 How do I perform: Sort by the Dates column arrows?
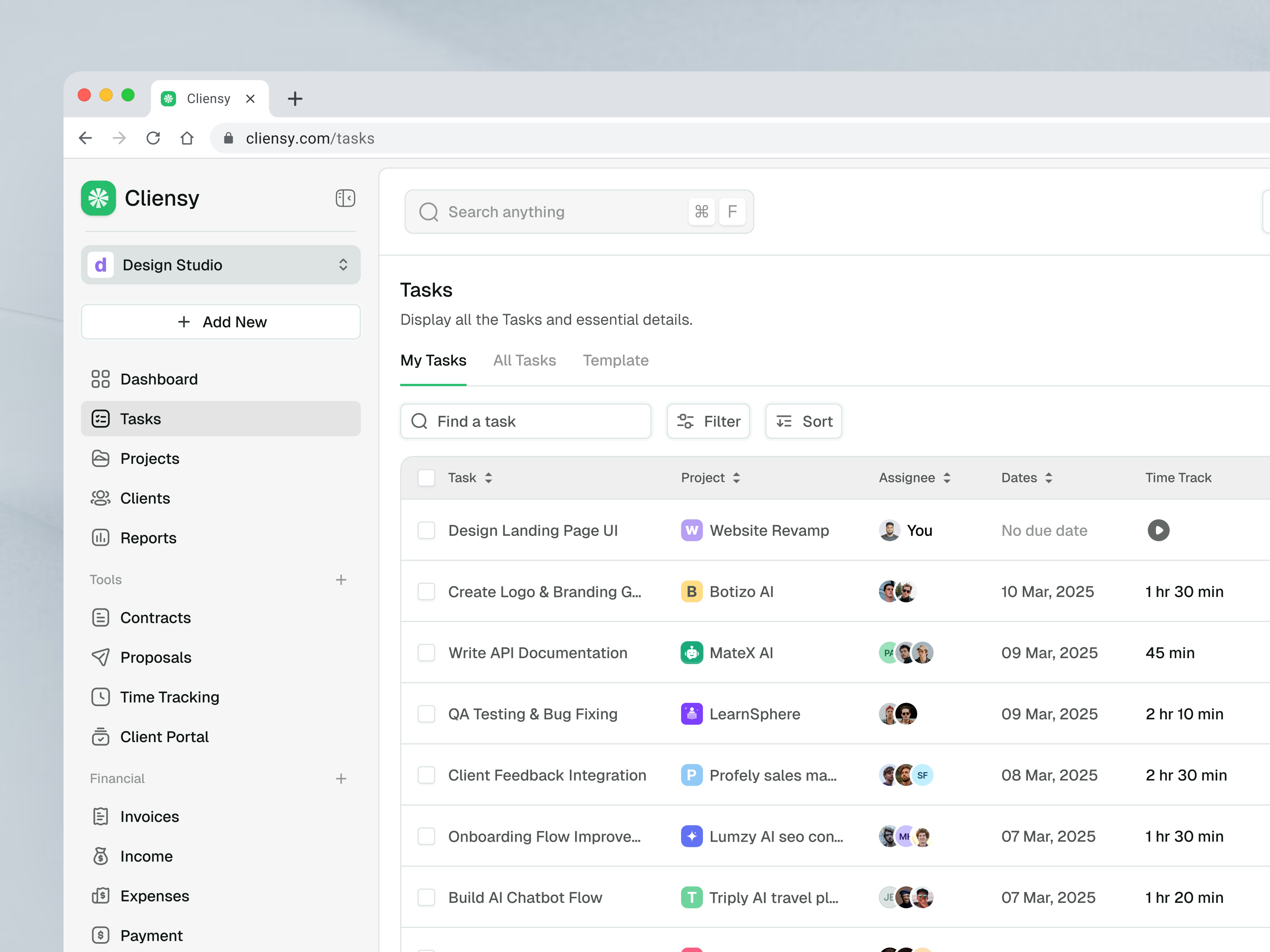point(1049,478)
